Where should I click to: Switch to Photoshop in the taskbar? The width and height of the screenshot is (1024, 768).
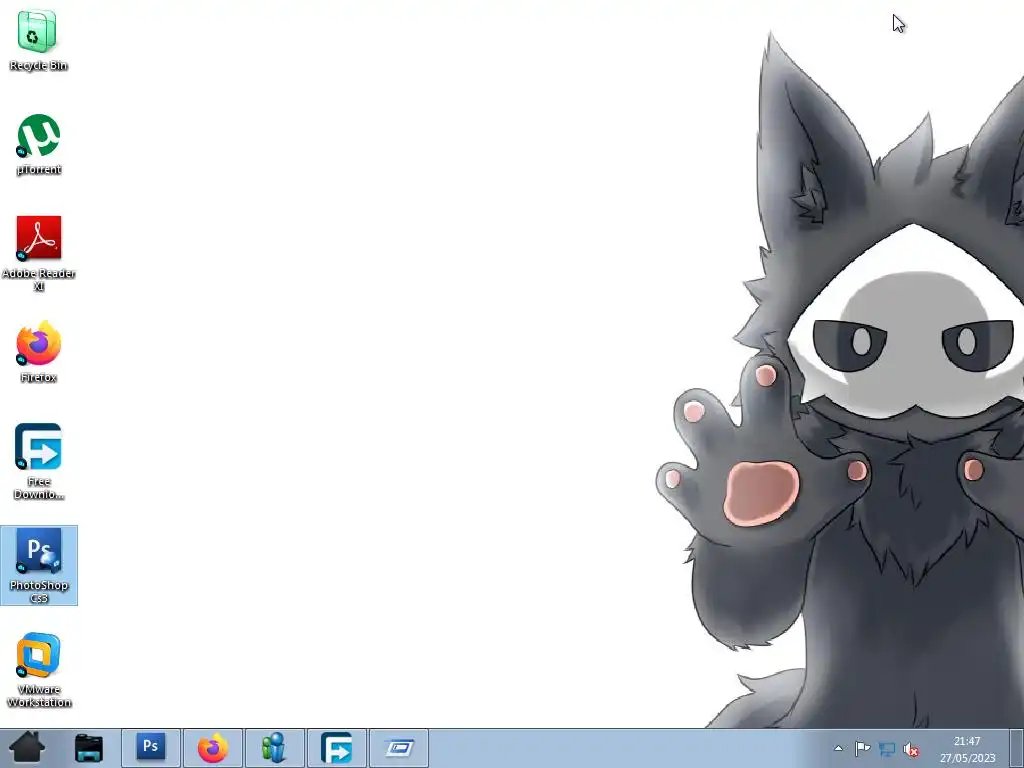[151, 748]
